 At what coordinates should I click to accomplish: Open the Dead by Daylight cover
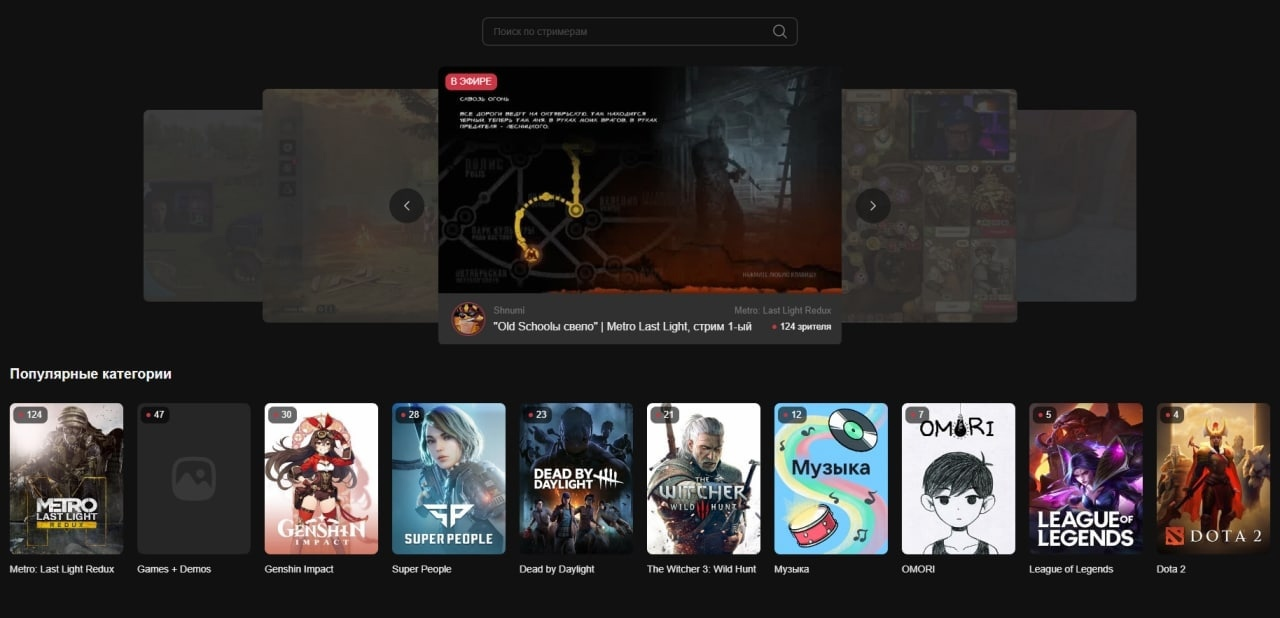pos(576,479)
